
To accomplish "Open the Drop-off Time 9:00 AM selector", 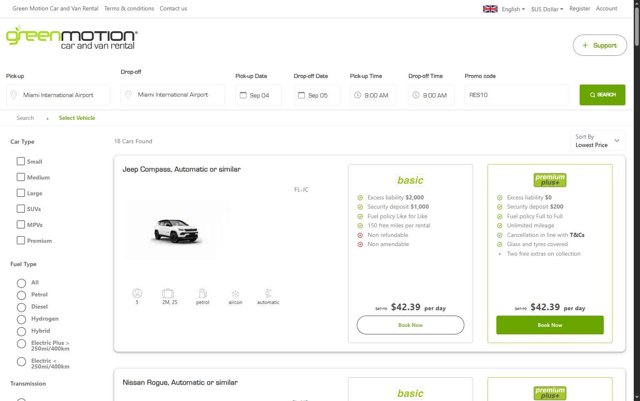I will (x=431, y=95).
